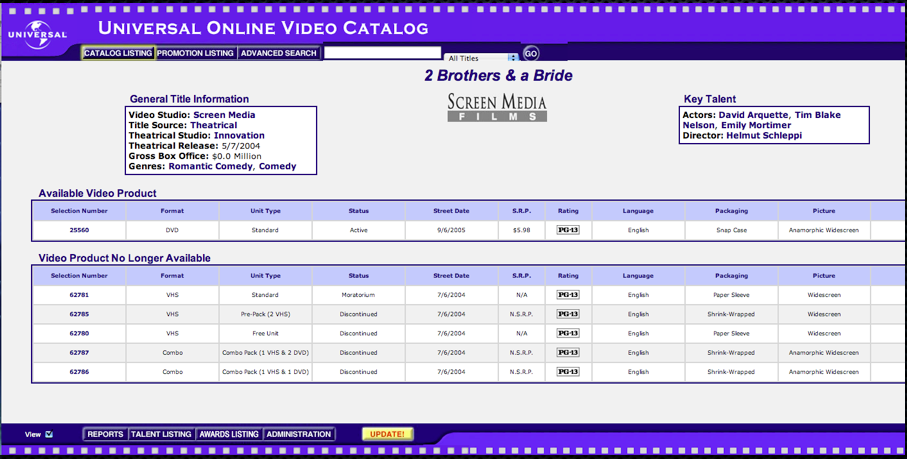Open the Reports menu
This screenshot has width=907, height=459.
[105, 434]
